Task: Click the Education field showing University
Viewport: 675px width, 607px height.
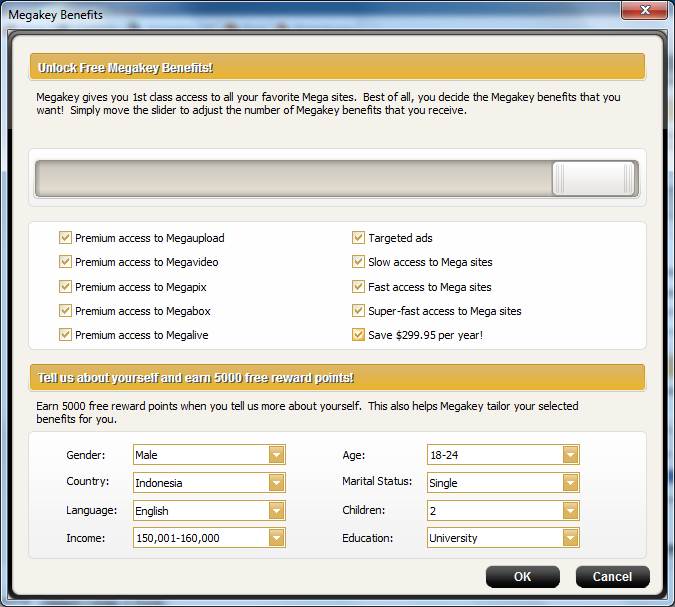Action: pyautogui.click(x=503, y=538)
